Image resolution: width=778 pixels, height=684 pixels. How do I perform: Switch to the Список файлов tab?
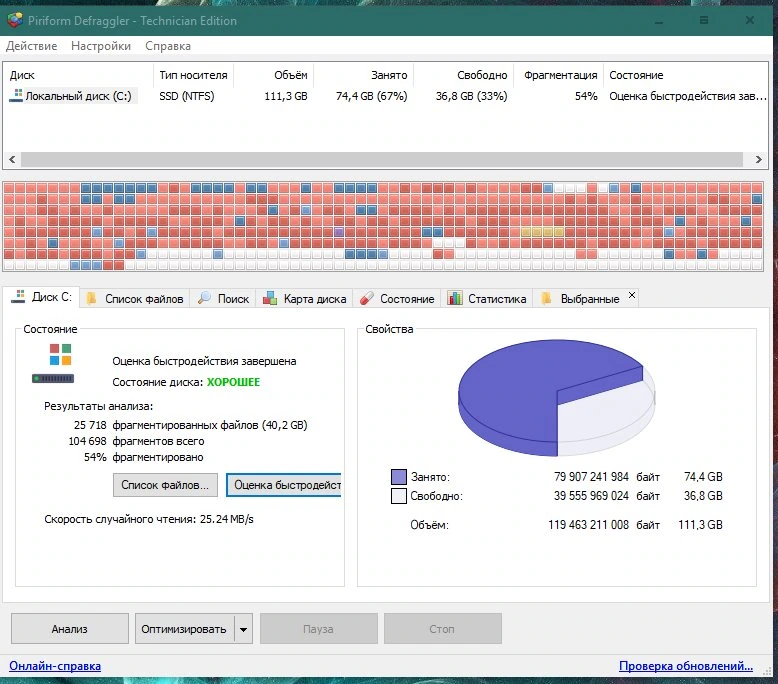tap(134, 299)
